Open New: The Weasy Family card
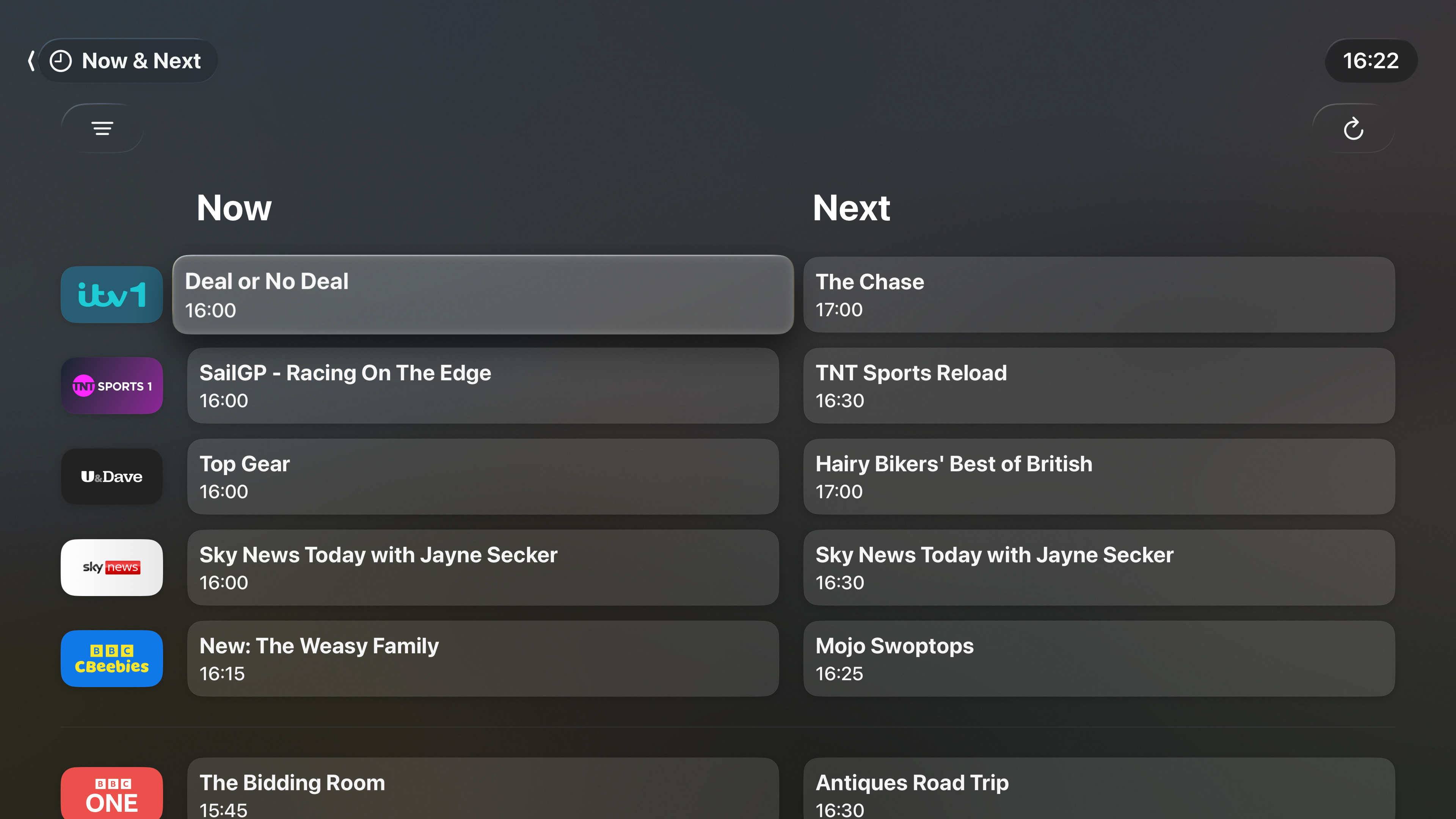Screen dimensions: 1456x819 click(x=483, y=659)
